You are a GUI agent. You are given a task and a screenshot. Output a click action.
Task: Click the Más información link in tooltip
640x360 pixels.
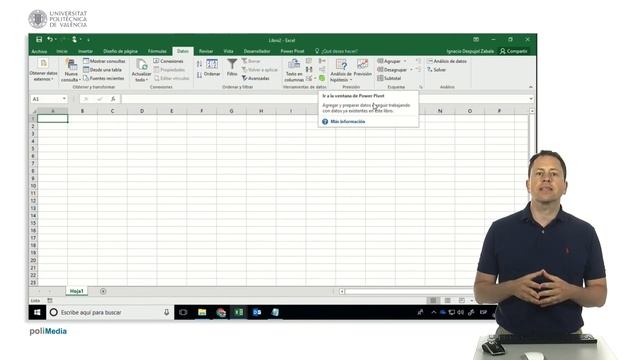click(348, 122)
